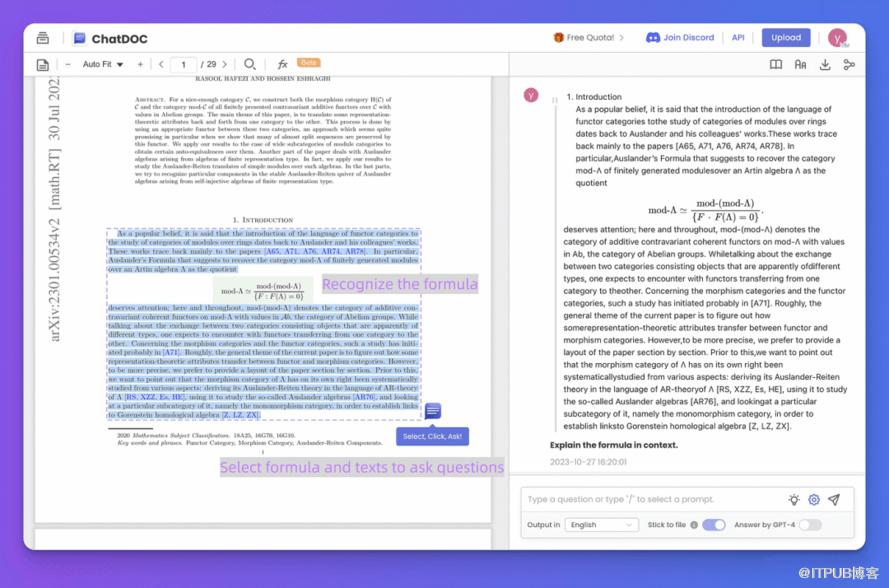
Task: Go to next page arrow
Action: pyautogui.click(x=225, y=65)
